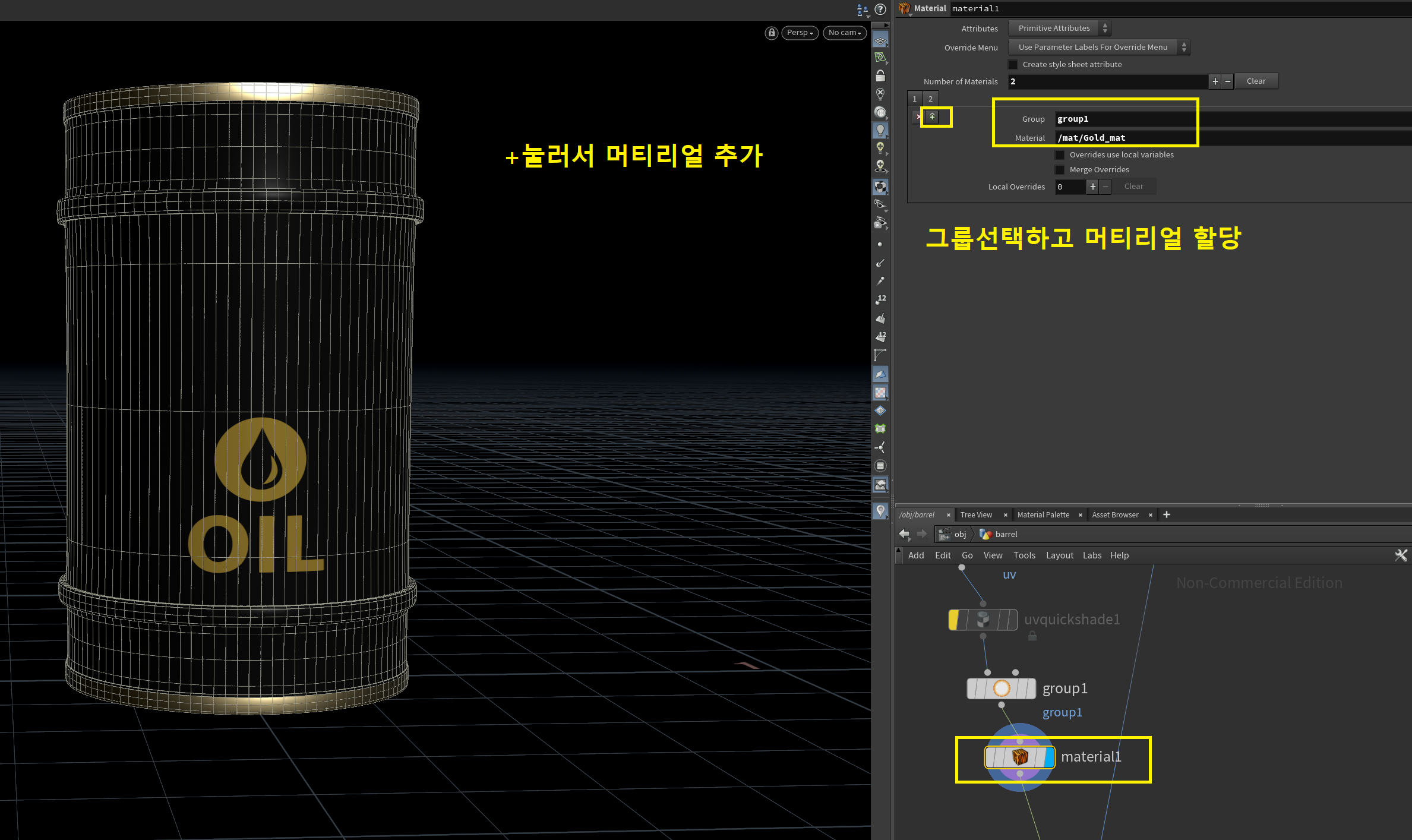
Task: Enable Create style sheet attribute checkbox
Action: point(1013,65)
